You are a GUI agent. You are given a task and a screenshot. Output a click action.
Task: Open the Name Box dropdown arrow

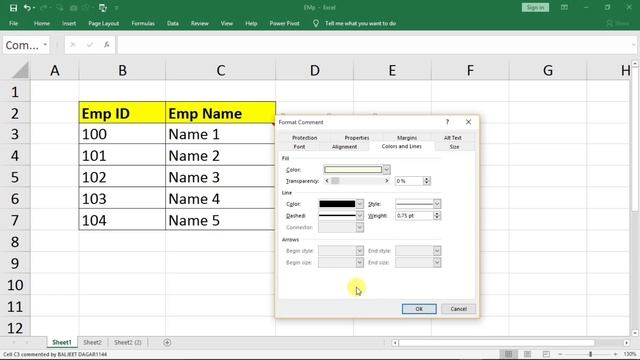point(45,44)
